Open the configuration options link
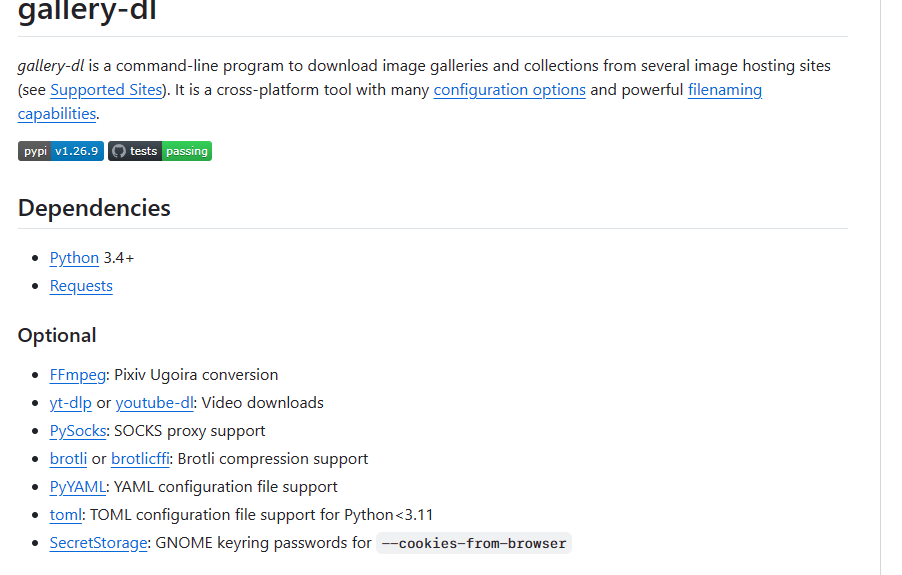The height and width of the screenshot is (575, 902). coord(509,90)
